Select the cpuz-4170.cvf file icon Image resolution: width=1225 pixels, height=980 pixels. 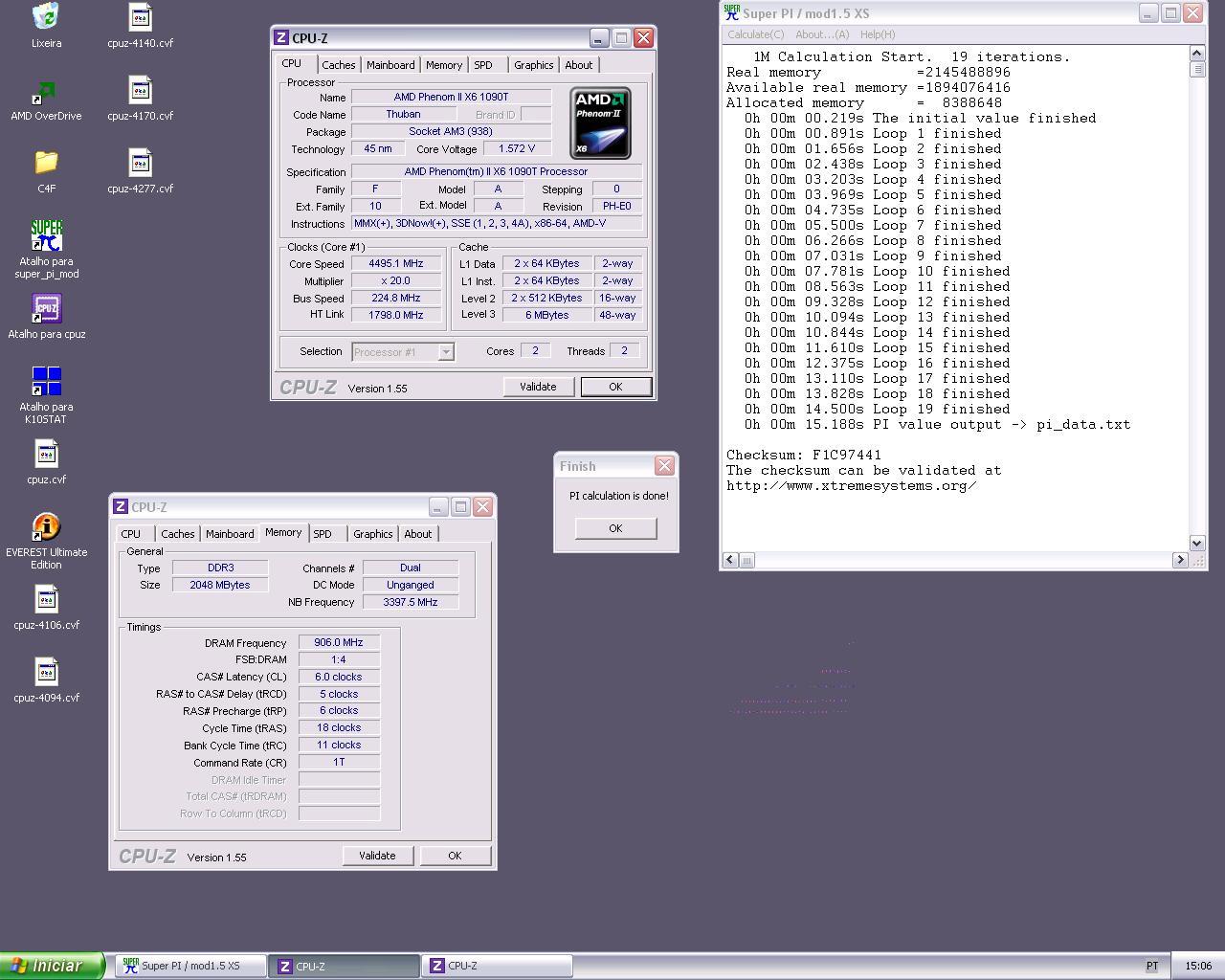[140, 91]
